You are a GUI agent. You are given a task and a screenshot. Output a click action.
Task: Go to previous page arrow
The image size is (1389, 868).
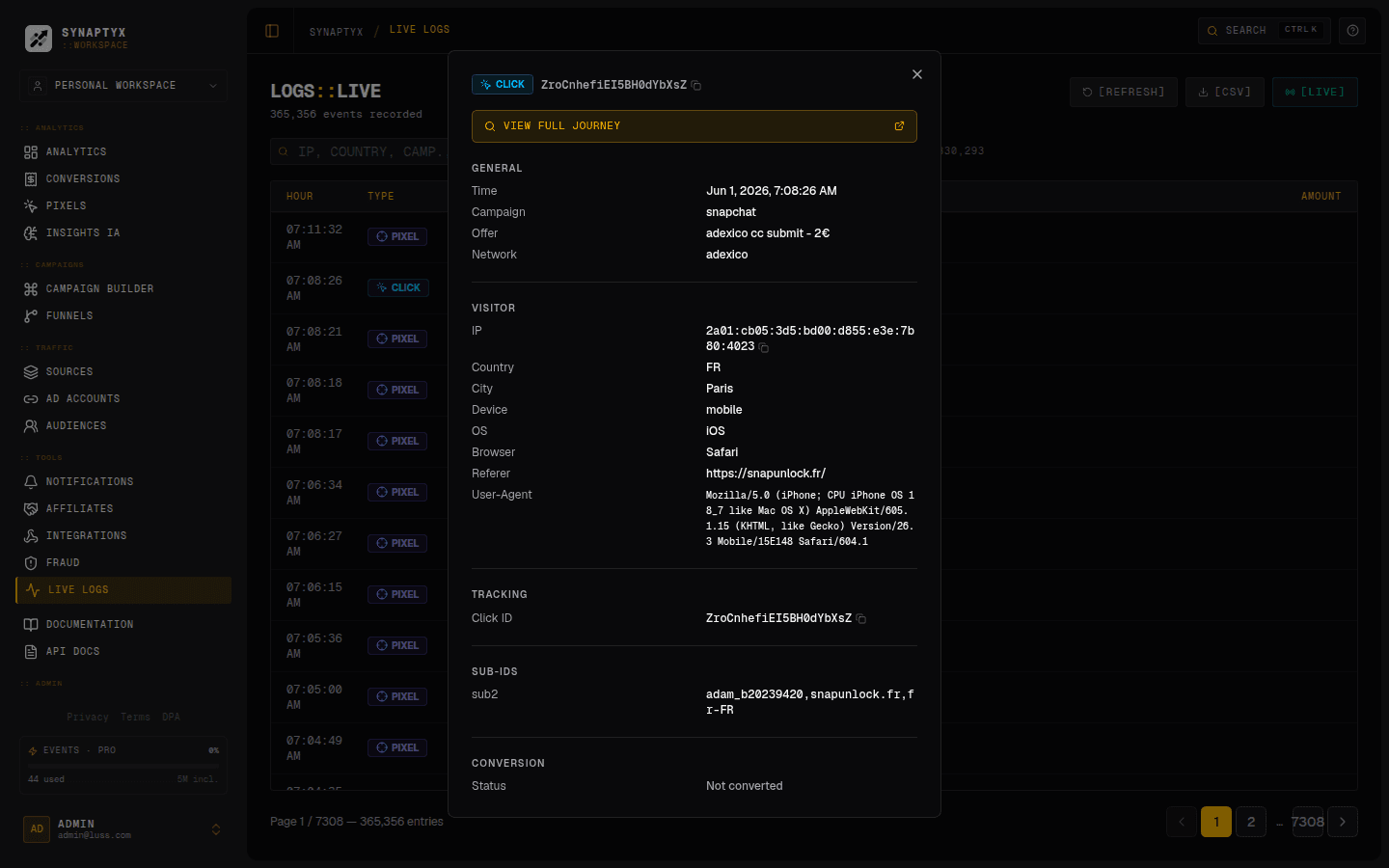[x=1182, y=822]
